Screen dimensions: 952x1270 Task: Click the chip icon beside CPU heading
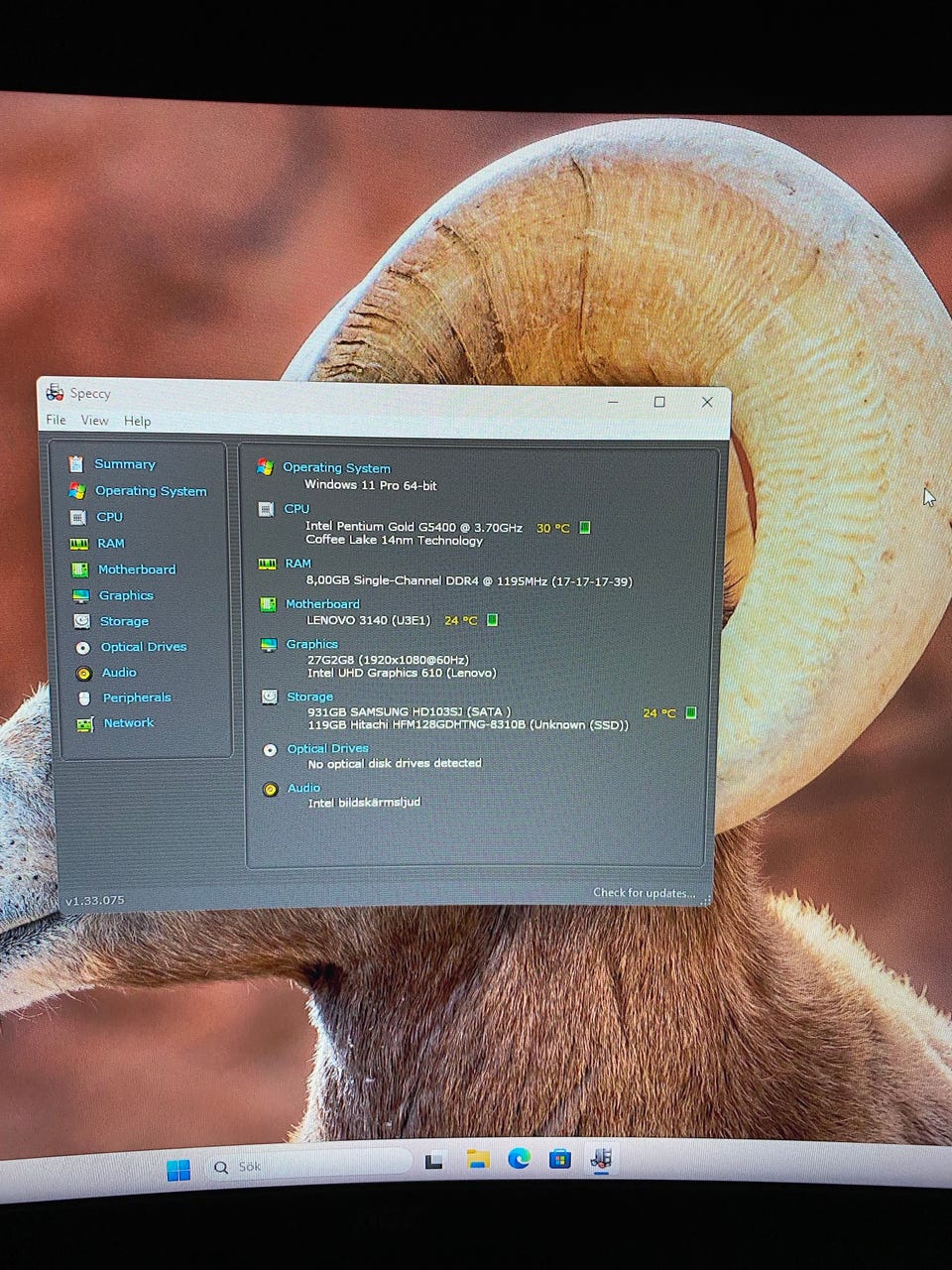[x=266, y=509]
